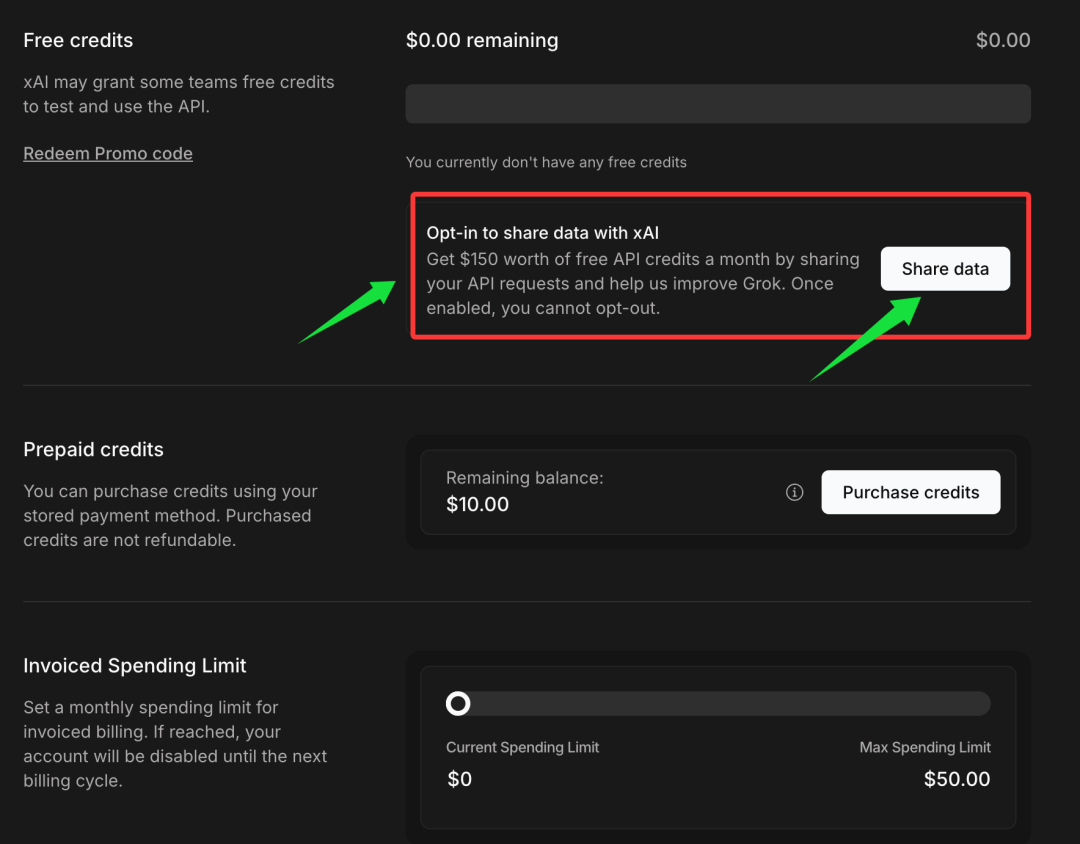Click the '$0.00' total on the Free credits row

pyautogui.click(x=1003, y=40)
